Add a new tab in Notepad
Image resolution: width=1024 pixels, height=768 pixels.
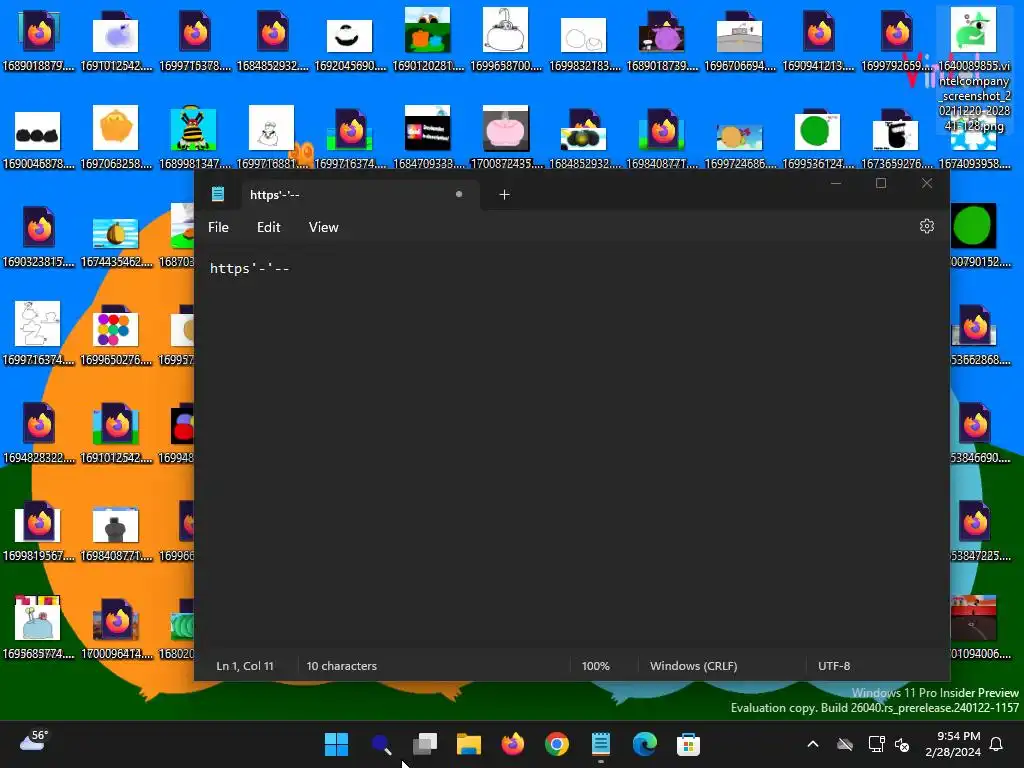(504, 195)
